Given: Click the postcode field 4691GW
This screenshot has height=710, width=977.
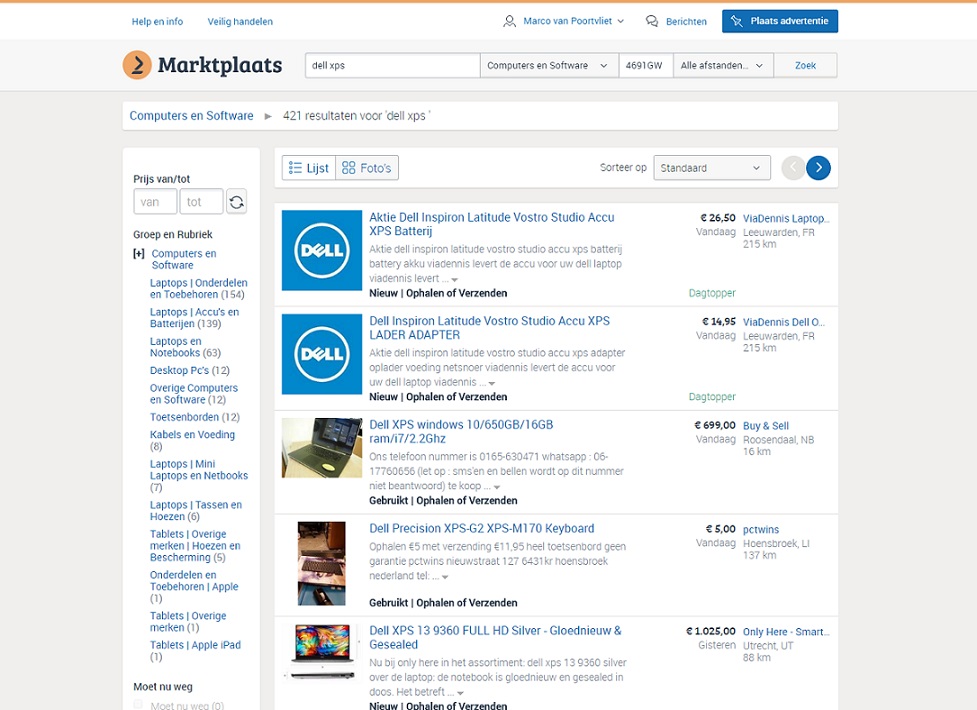Looking at the screenshot, I should click(646, 65).
